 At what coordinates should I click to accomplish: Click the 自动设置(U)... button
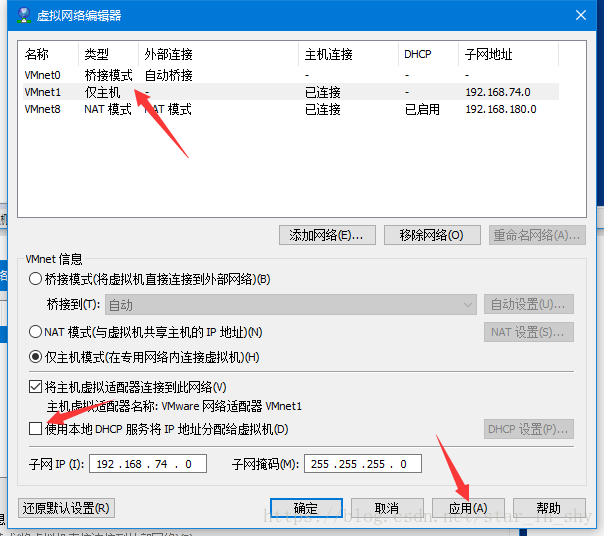[528, 304]
